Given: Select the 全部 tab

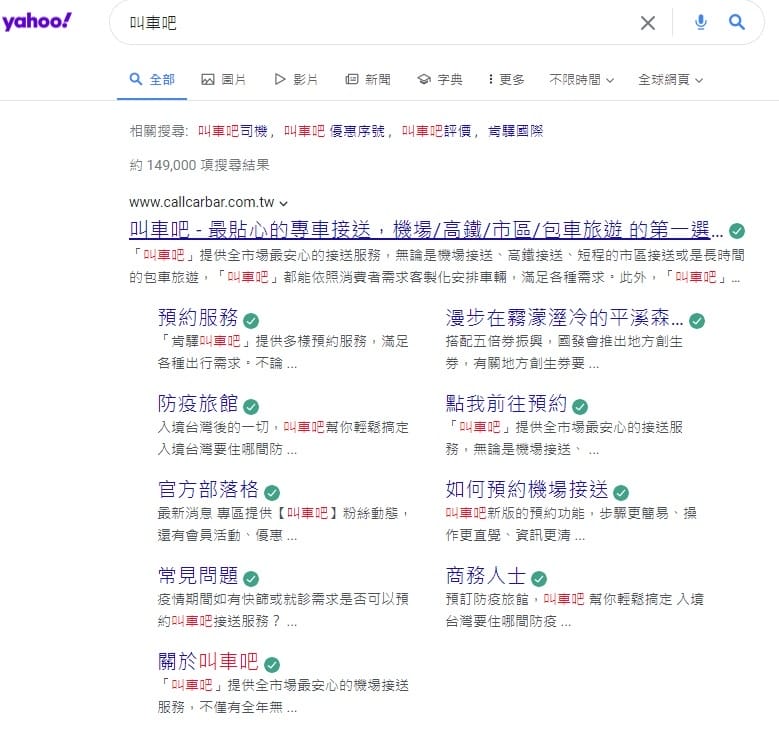Looking at the screenshot, I should tap(152, 79).
